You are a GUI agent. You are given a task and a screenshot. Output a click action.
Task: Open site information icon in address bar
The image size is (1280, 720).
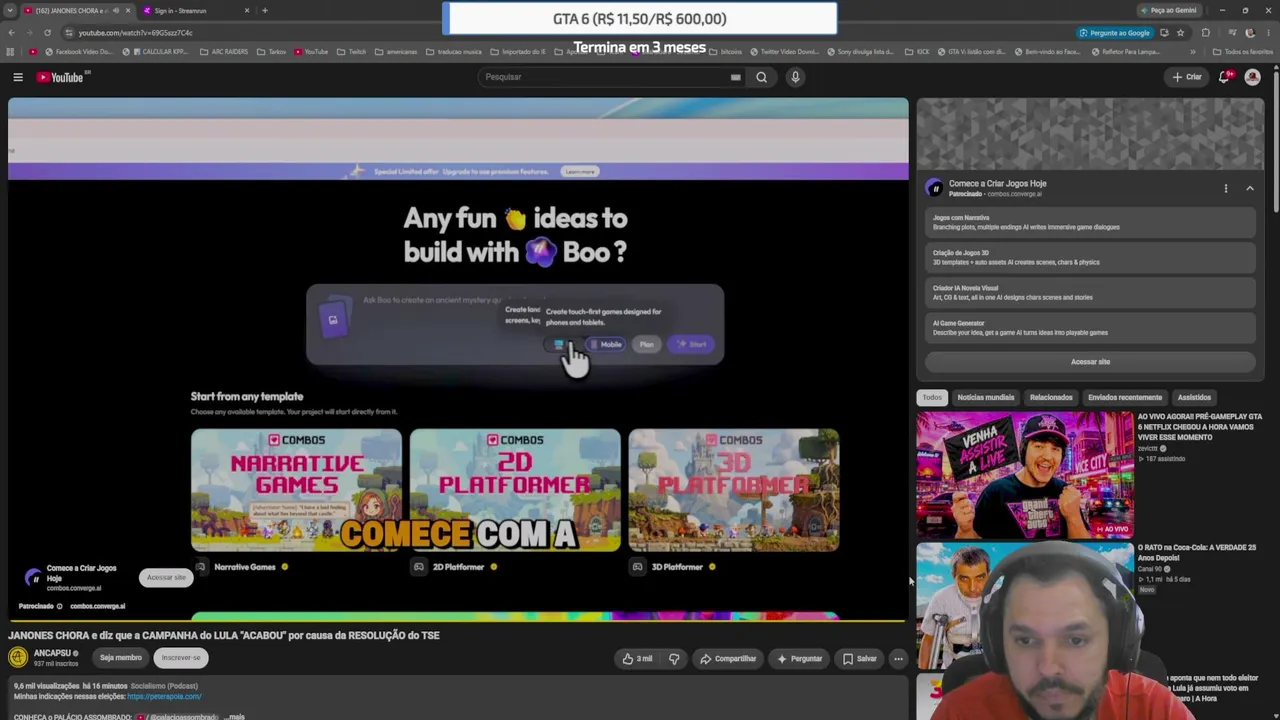69,33
